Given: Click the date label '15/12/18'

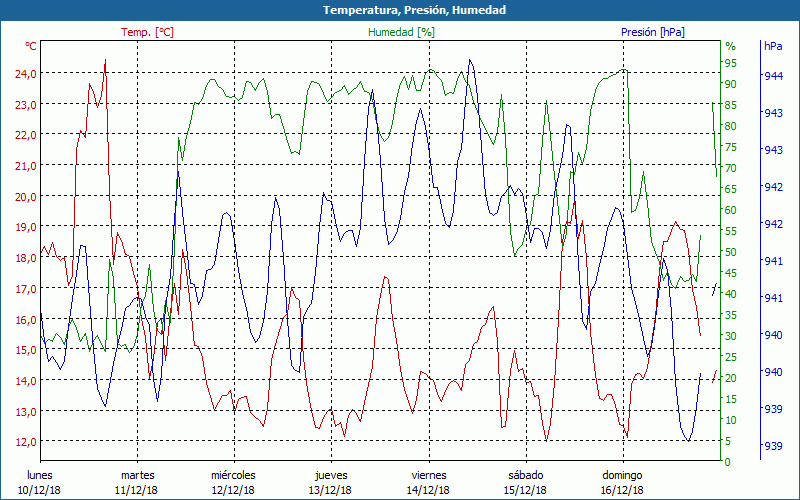Looking at the screenshot, I should coord(525,490).
